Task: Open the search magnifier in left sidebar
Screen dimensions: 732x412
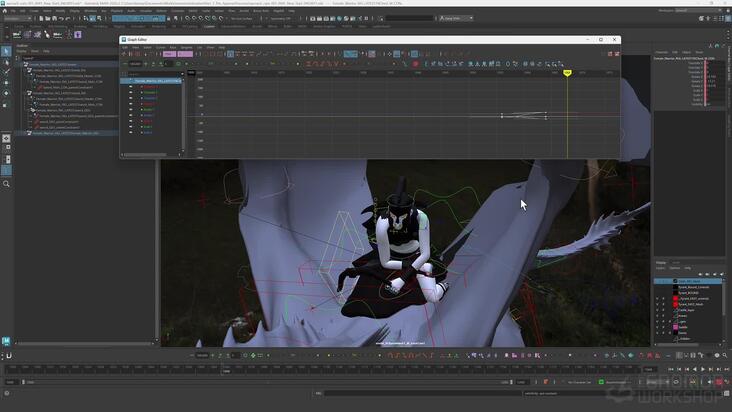Action: pyautogui.click(x=6, y=184)
